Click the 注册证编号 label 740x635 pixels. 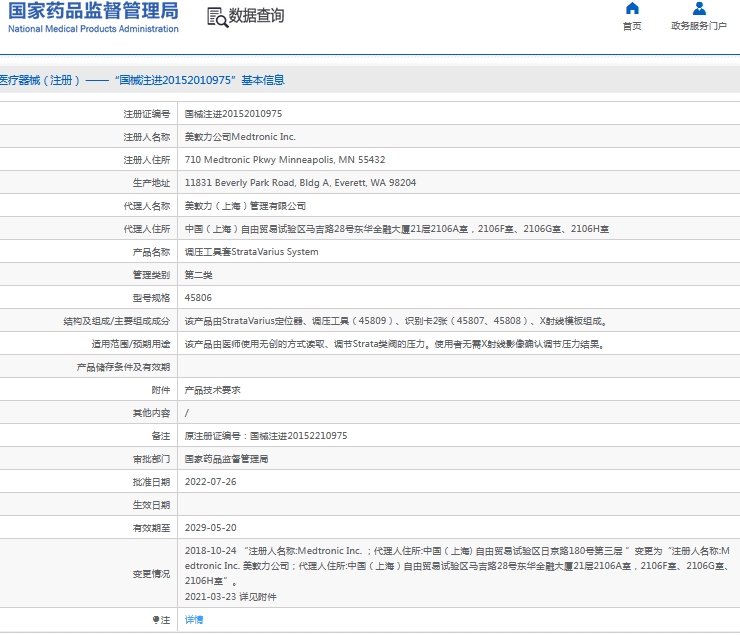[x=147, y=114]
